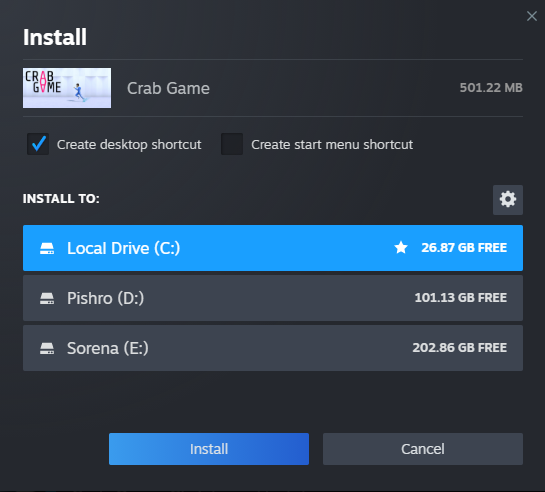Click the 501.22 MB size text
Viewport: 545px width, 492px height.
point(491,88)
